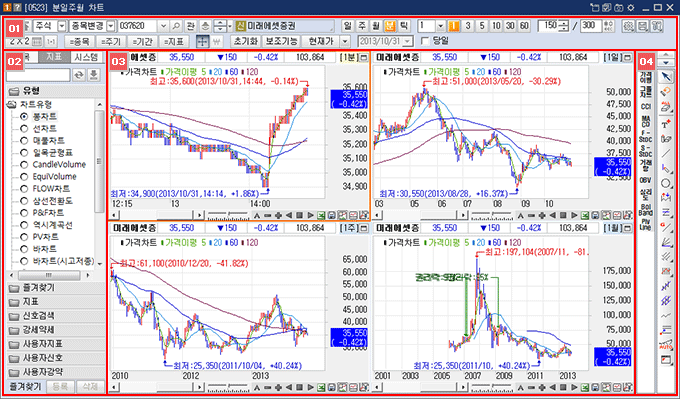
Task: Enable the 당일 checkbox
Action: [425, 42]
